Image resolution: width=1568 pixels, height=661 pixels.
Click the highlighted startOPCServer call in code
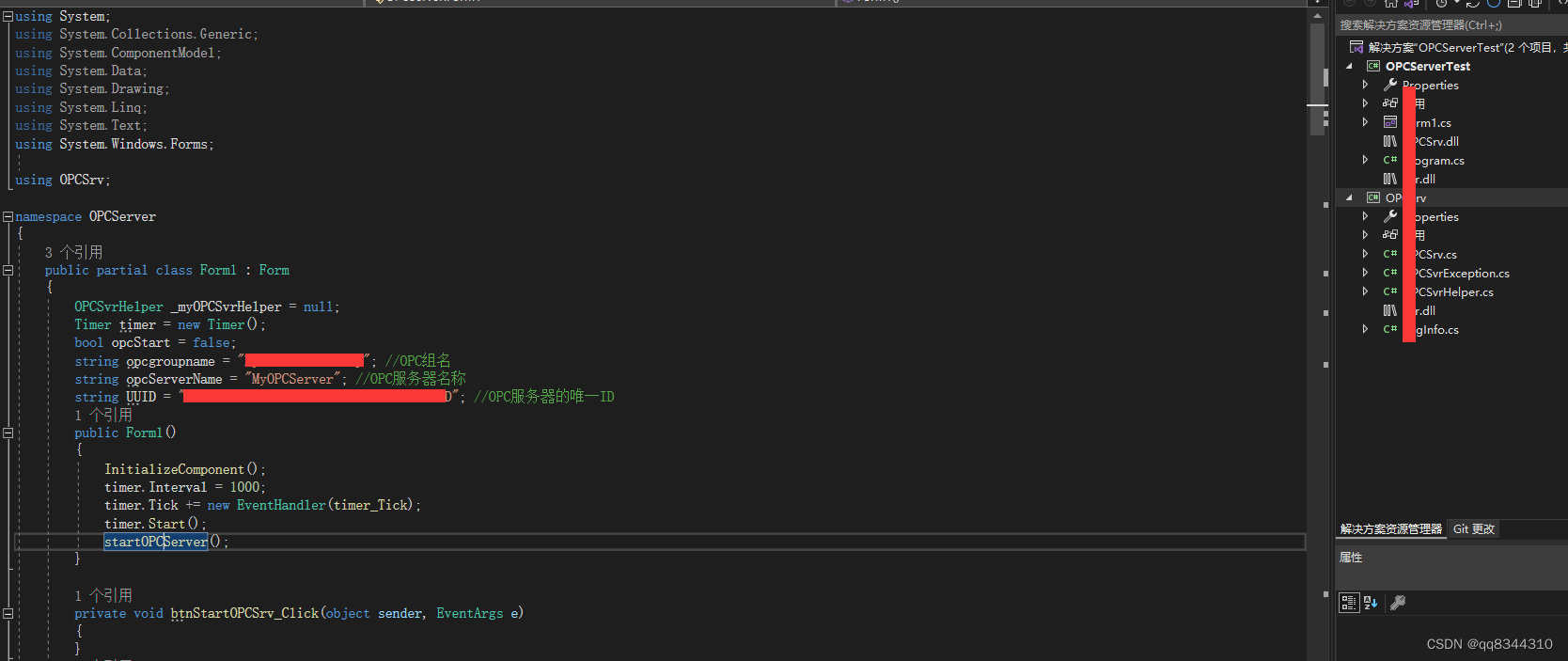(x=156, y=542)
